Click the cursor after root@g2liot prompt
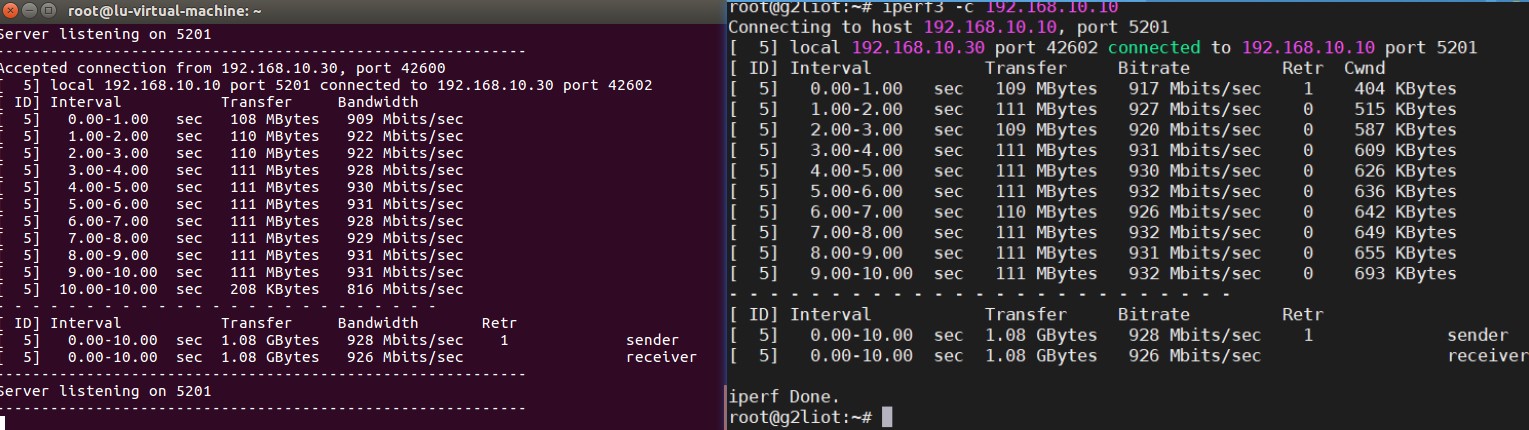Viewport: 1529px width, 430px height. click(886, 416)
